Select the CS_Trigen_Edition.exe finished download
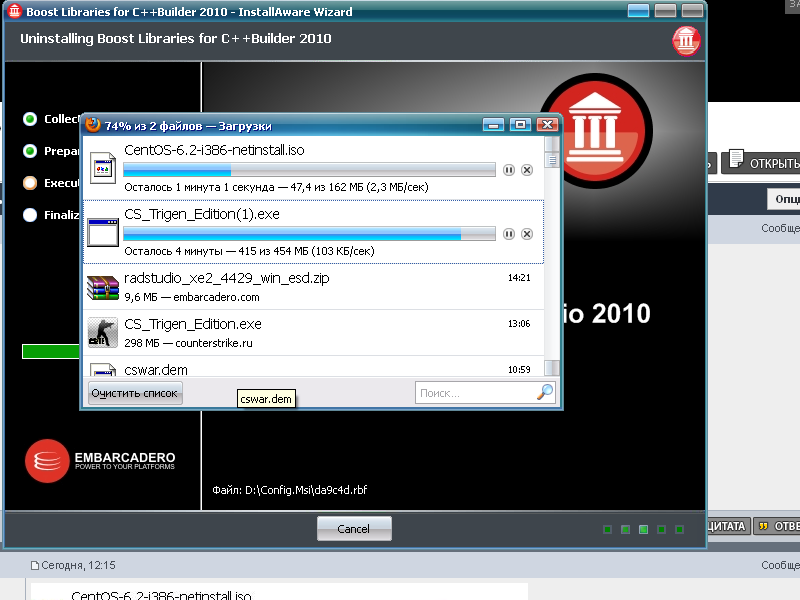 313,333
